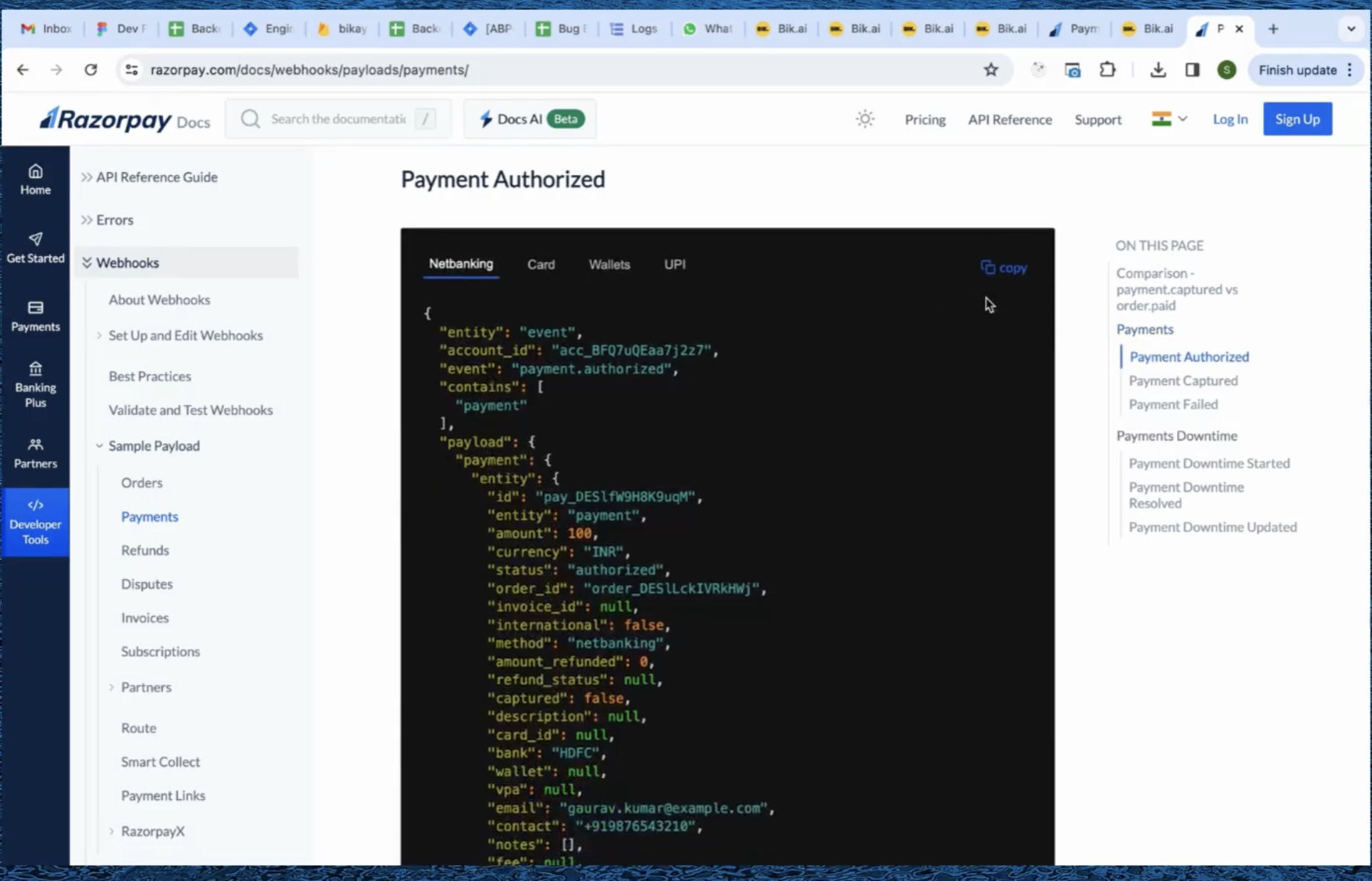
Task: Open the Pricing link
Action: [x=924, y=120]
